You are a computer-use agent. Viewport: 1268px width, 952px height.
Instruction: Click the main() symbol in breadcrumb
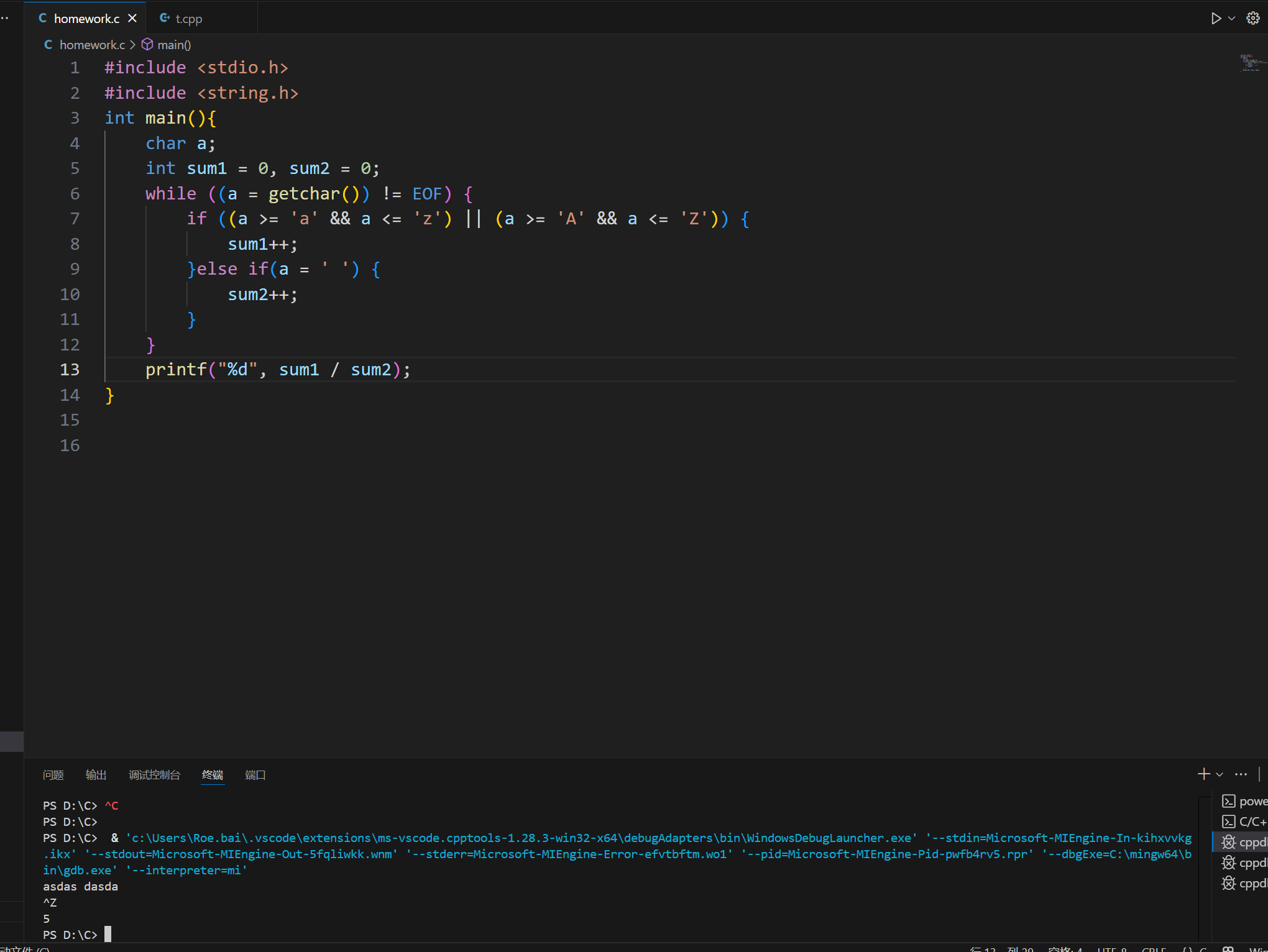coord(173,45)
